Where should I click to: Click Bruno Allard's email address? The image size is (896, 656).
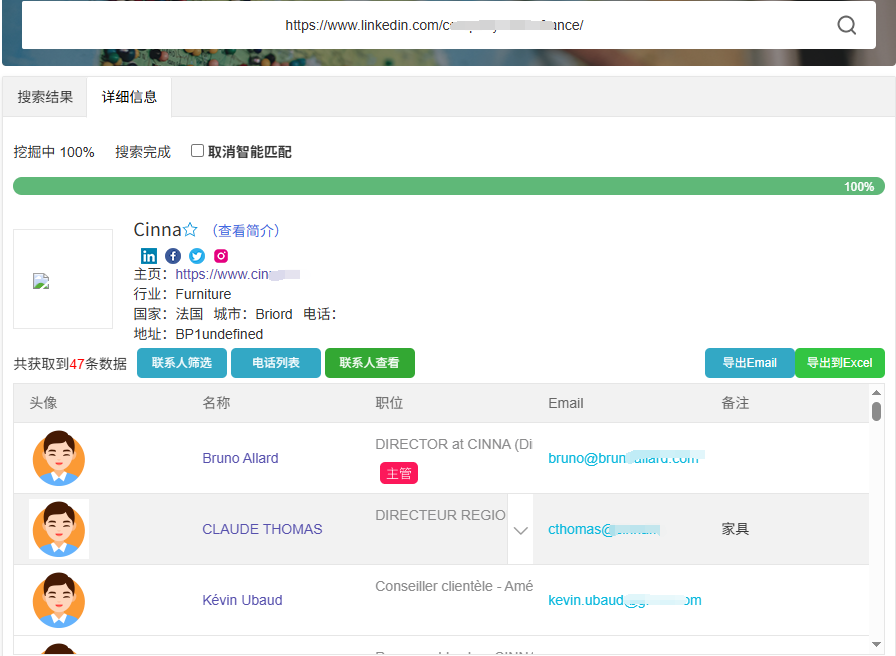(626, 458)
